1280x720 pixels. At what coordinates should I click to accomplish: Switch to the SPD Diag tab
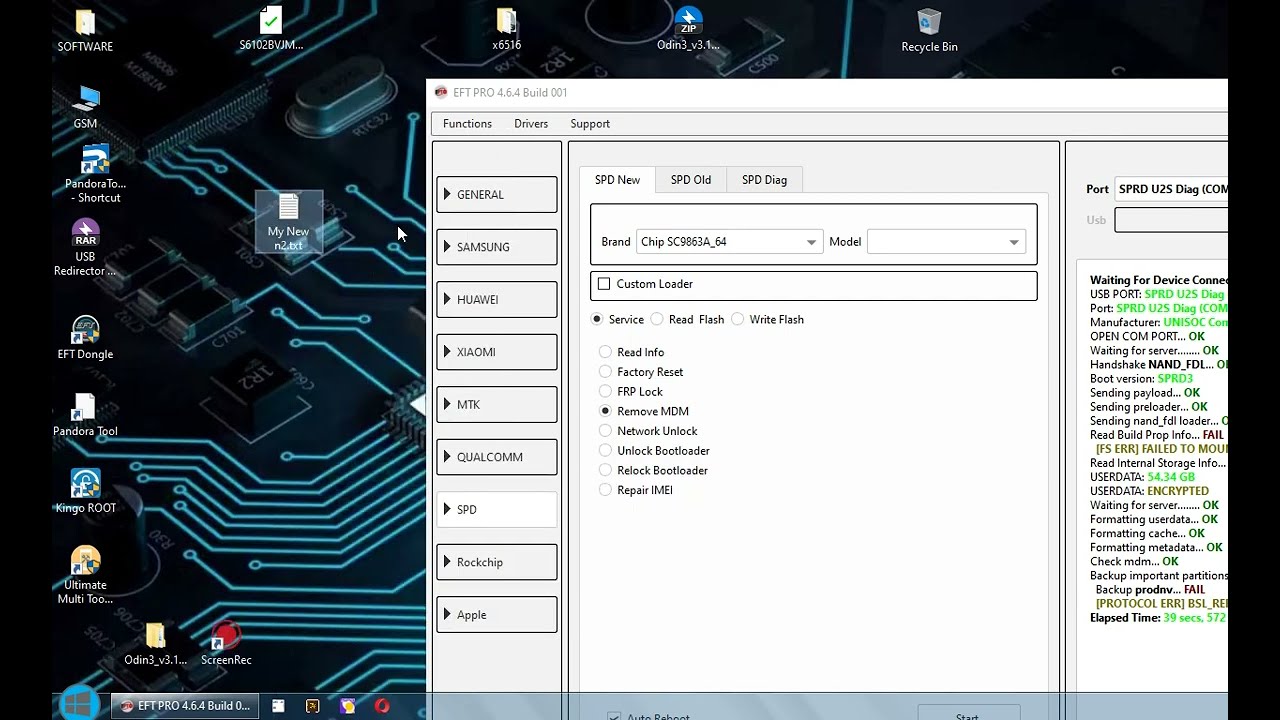[x=764, y=180]
